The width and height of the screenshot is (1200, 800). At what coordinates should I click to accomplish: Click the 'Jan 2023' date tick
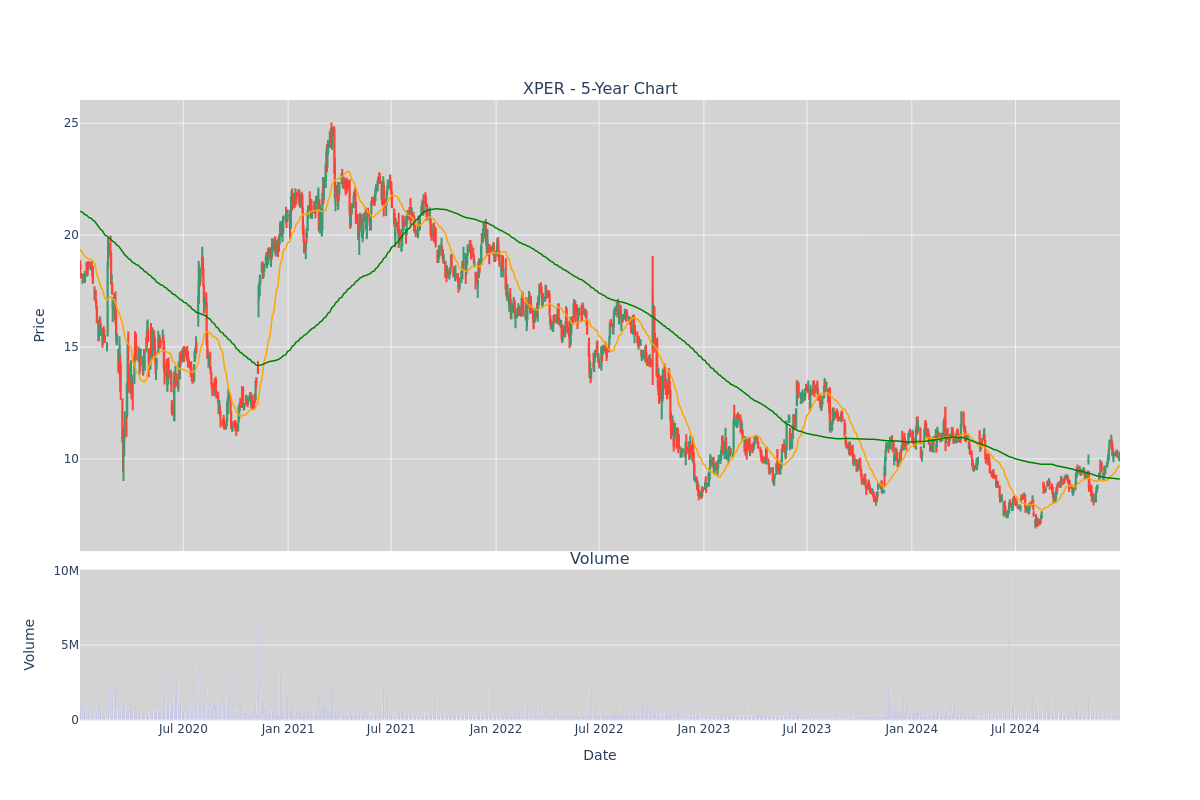click(x=704, y=729)
